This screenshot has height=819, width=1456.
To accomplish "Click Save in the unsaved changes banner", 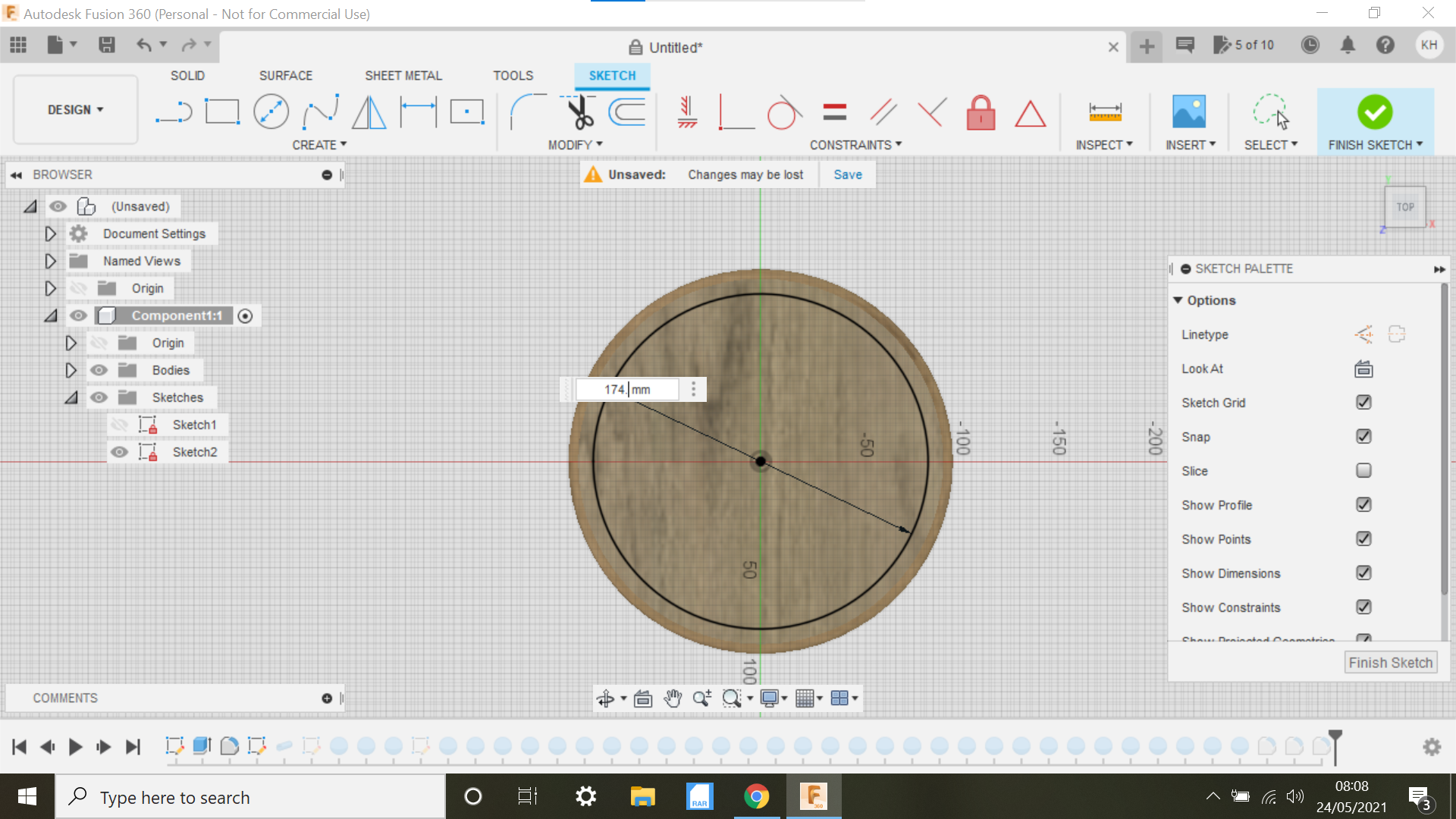I will coord(847,174).
